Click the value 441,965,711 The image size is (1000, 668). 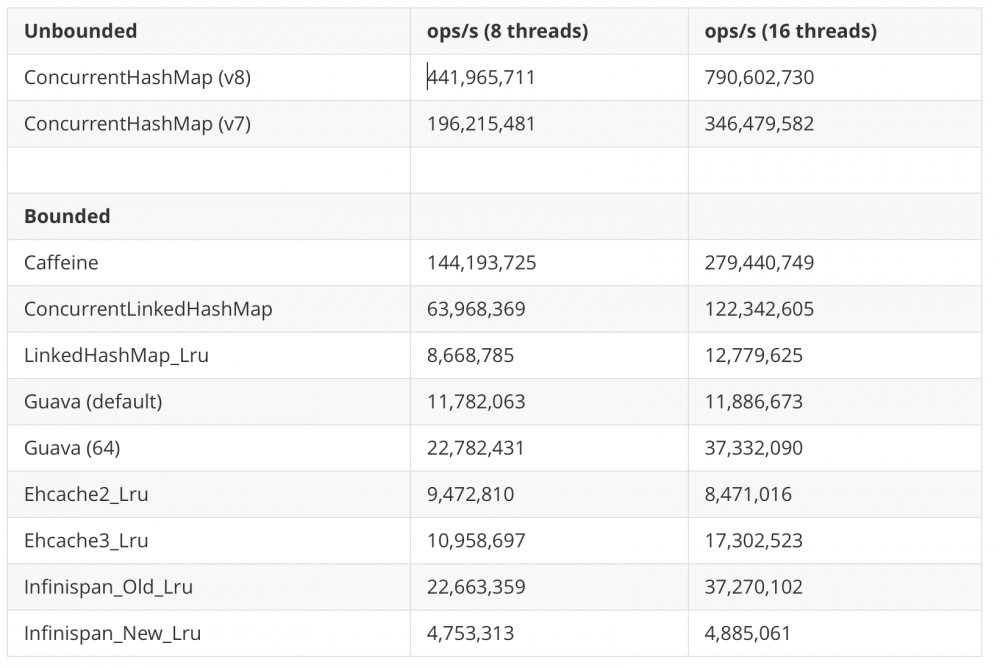(482, 77)
